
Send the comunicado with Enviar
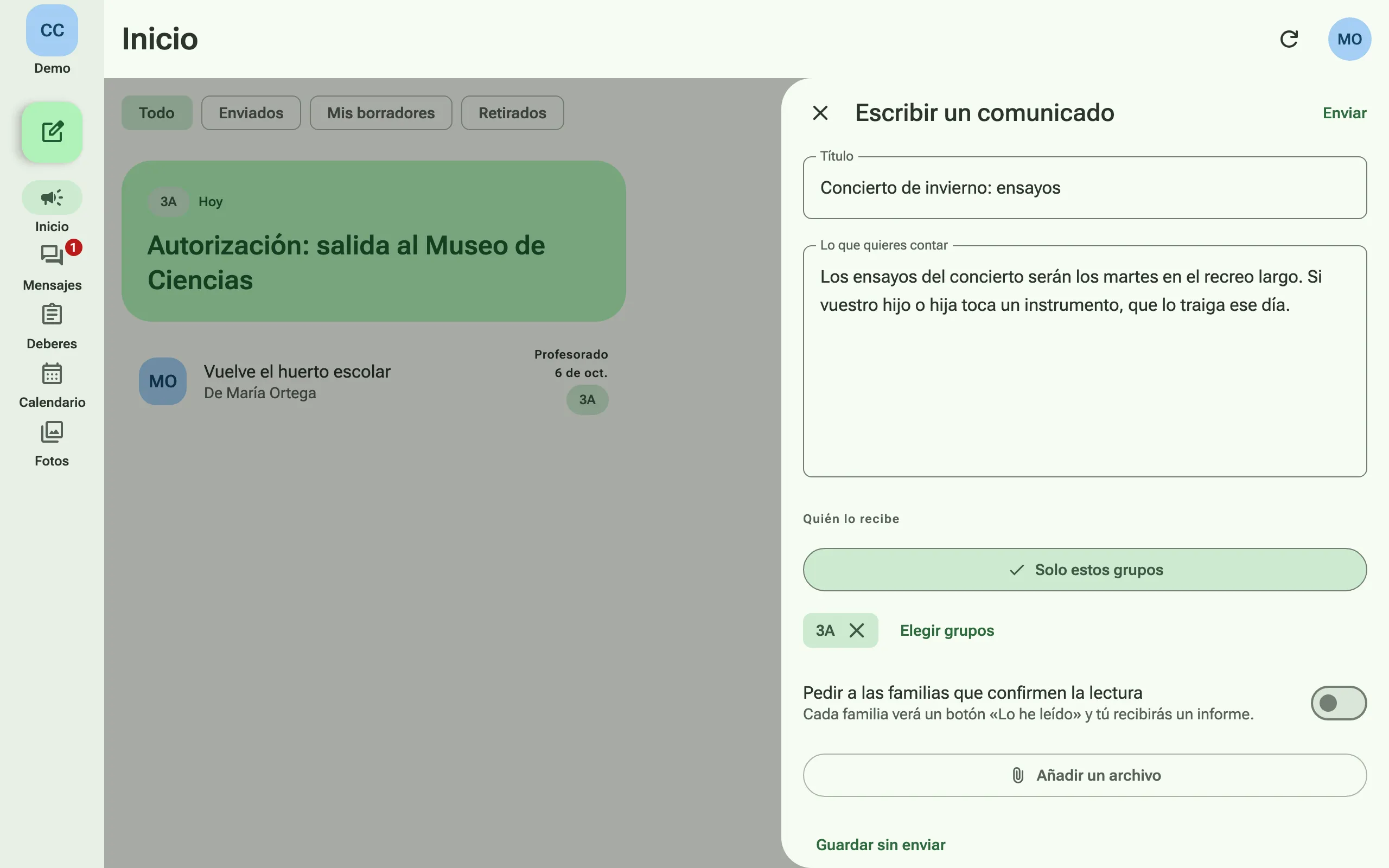(x=1344, y=113)
